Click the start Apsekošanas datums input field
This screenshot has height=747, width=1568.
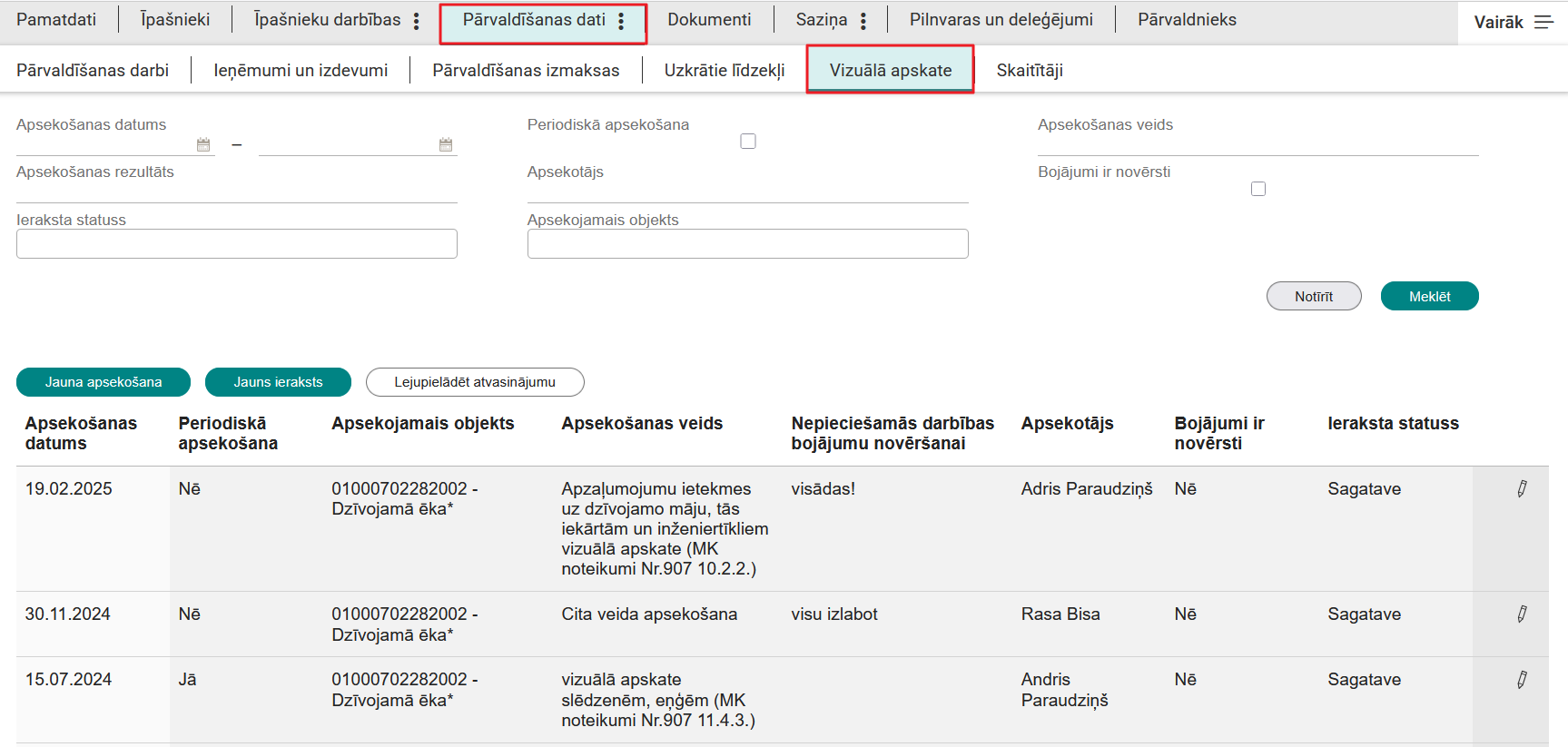(105, 144)
